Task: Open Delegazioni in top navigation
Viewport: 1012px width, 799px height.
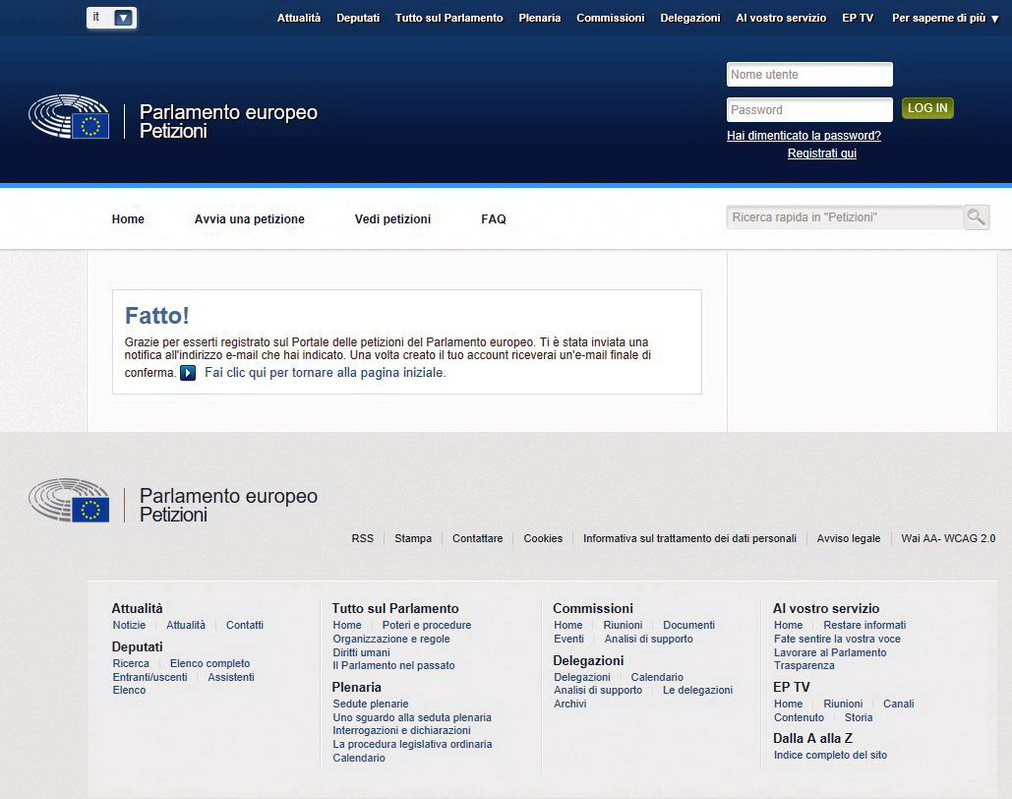Action: click(690, 18)
